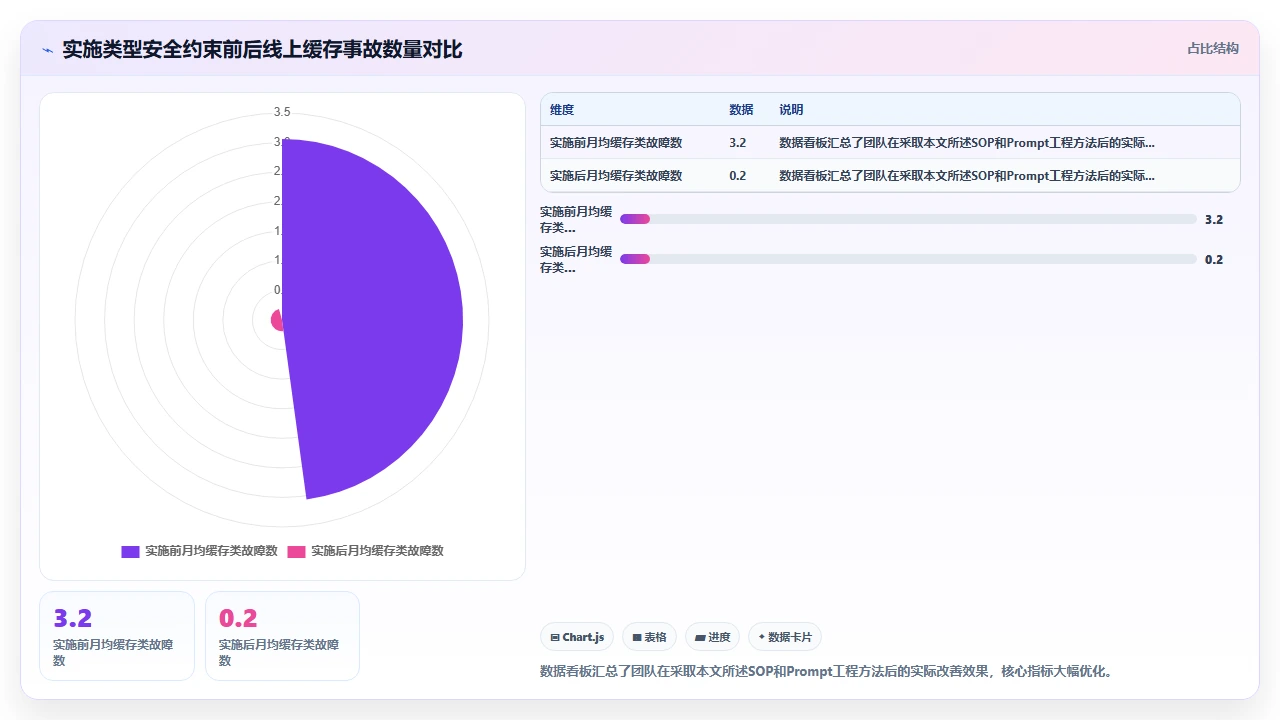Toggle the pink 实施后月均缓存类故障数 legend swatch
1280x720 pixels.
296,551
